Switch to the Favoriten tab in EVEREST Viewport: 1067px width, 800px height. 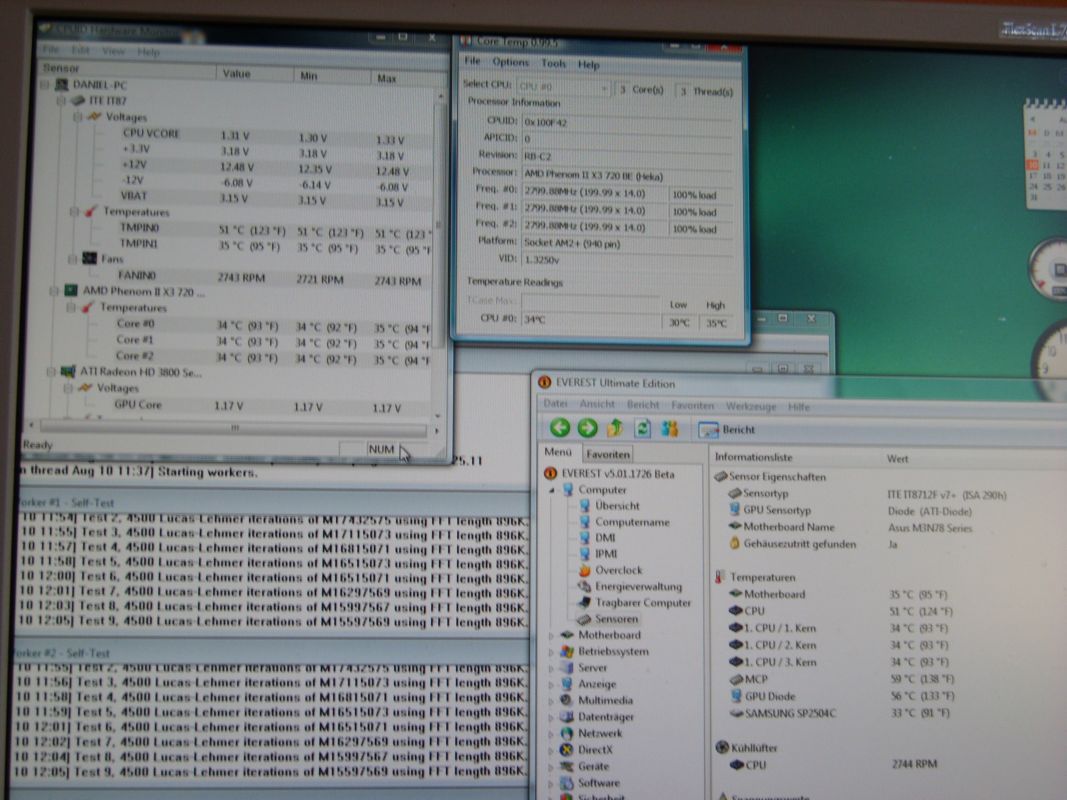[x=607, y=454]
